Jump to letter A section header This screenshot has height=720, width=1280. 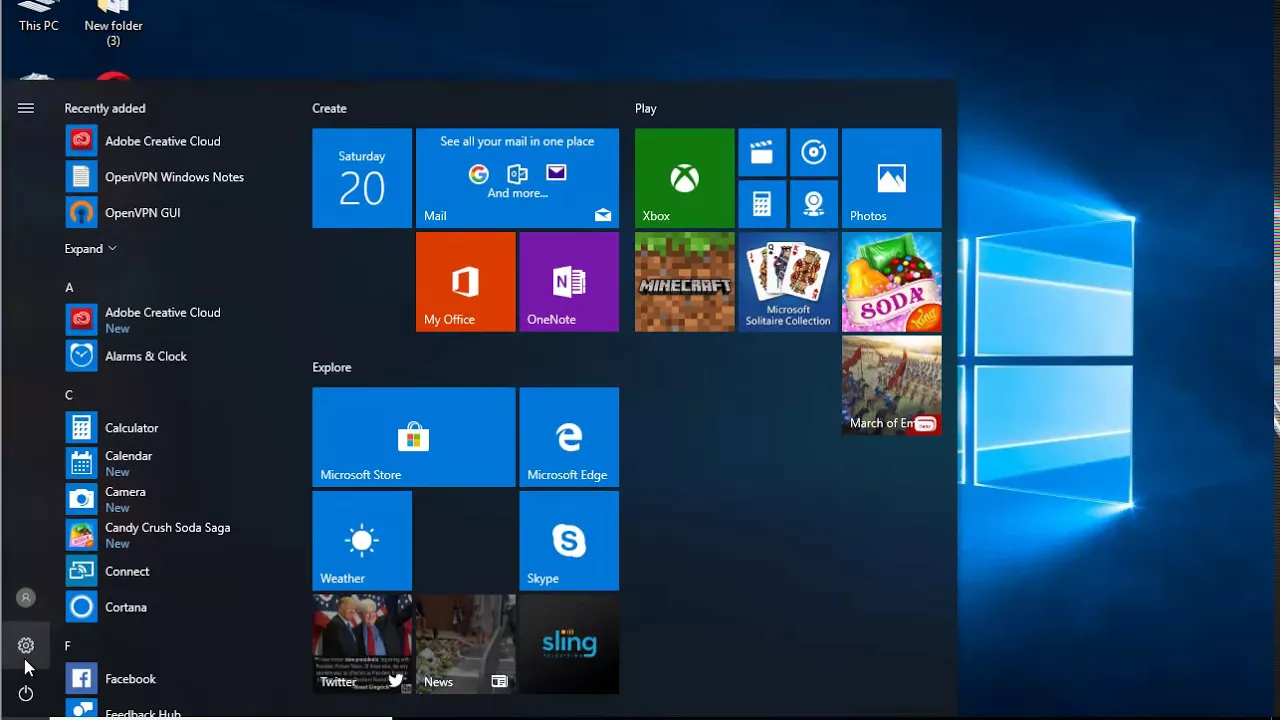(x=69, y=288)
